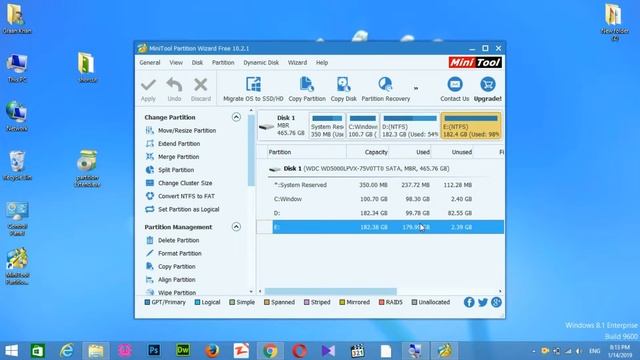Select the System Reserved block in disk map
The image size is (640, 360).
327,126
